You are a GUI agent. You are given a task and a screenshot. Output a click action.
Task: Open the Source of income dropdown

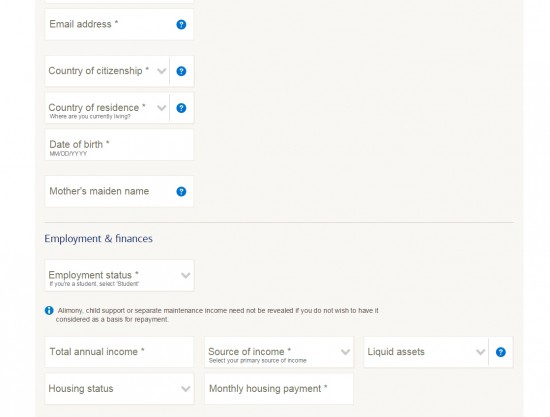tap(279, 352)
